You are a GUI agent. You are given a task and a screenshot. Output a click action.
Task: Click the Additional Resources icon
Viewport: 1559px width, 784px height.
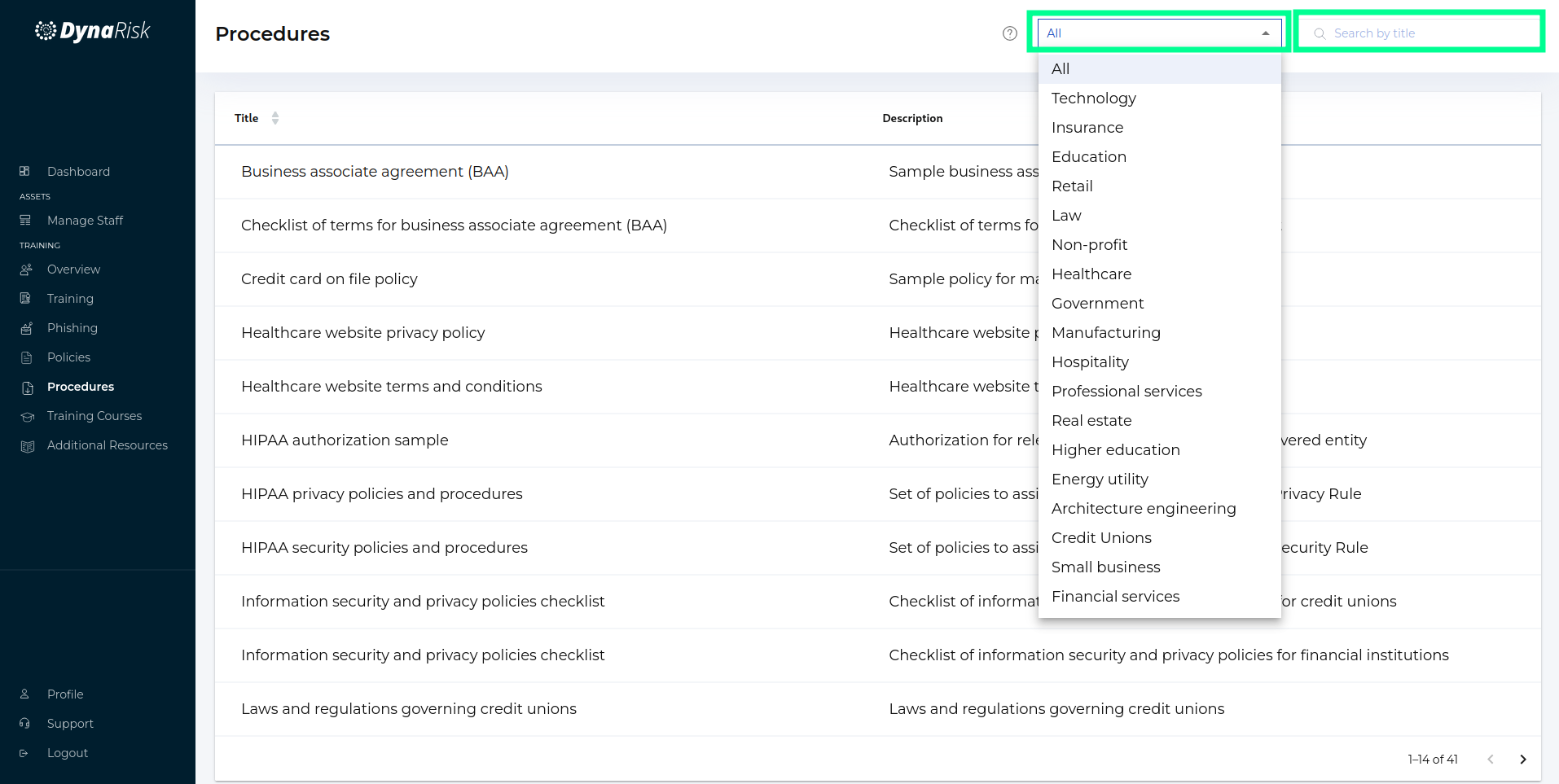pos(28,446)
